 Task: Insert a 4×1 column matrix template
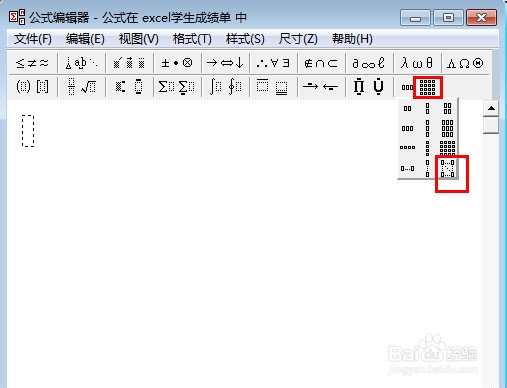click(x=427, y=148)
